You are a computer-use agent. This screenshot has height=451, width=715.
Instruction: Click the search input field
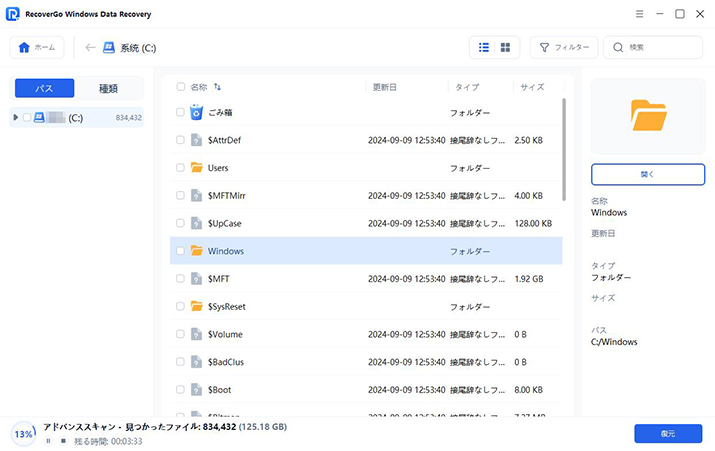click(653, 47)
